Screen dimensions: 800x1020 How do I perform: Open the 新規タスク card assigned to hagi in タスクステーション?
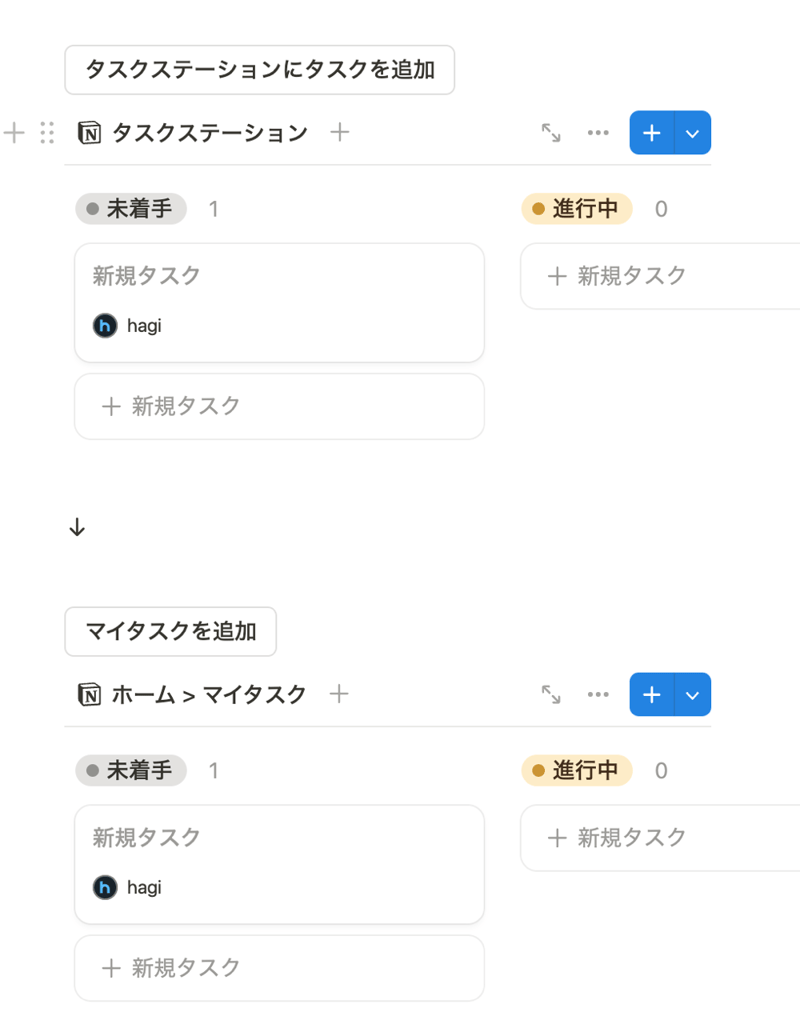coord(279,302)
